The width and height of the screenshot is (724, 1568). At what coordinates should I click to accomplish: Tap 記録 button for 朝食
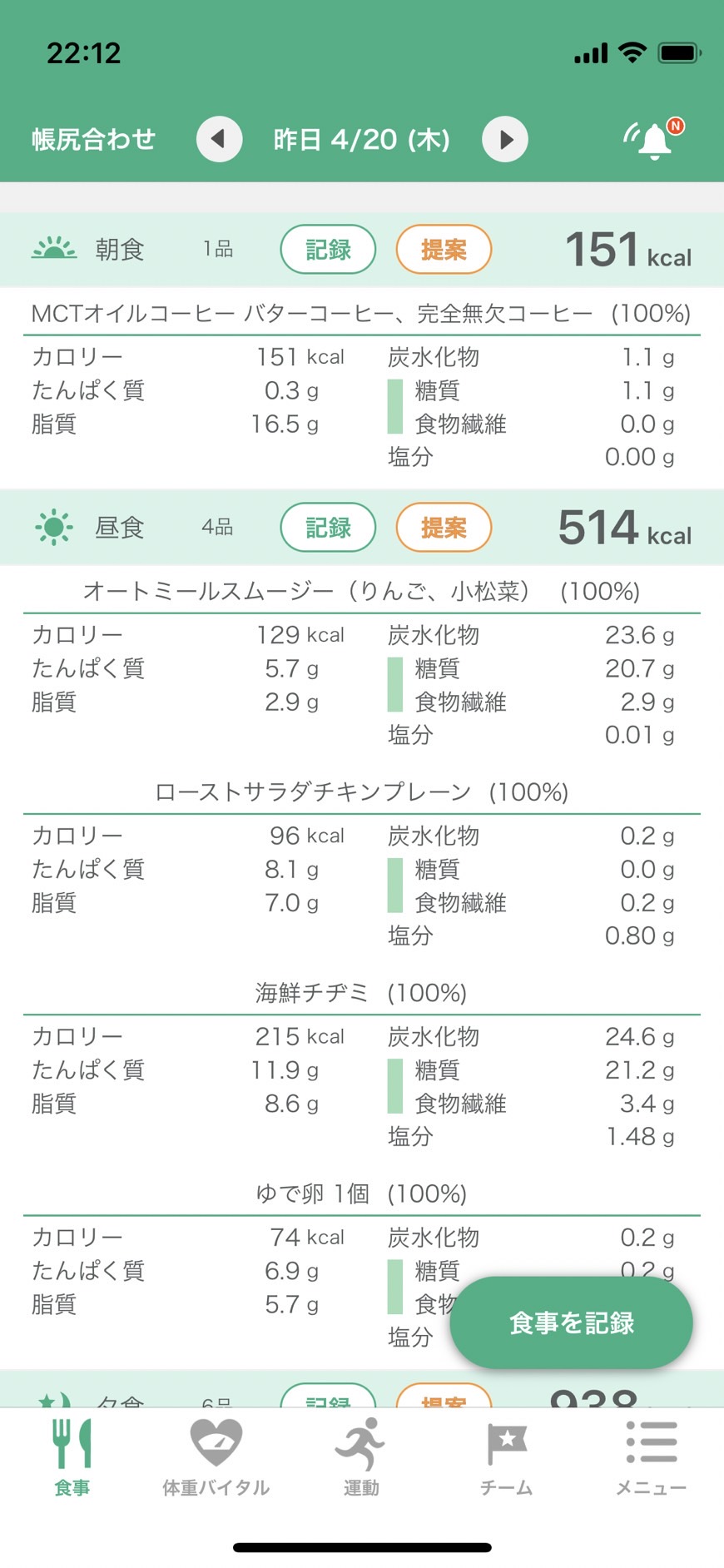pos(328,249)
